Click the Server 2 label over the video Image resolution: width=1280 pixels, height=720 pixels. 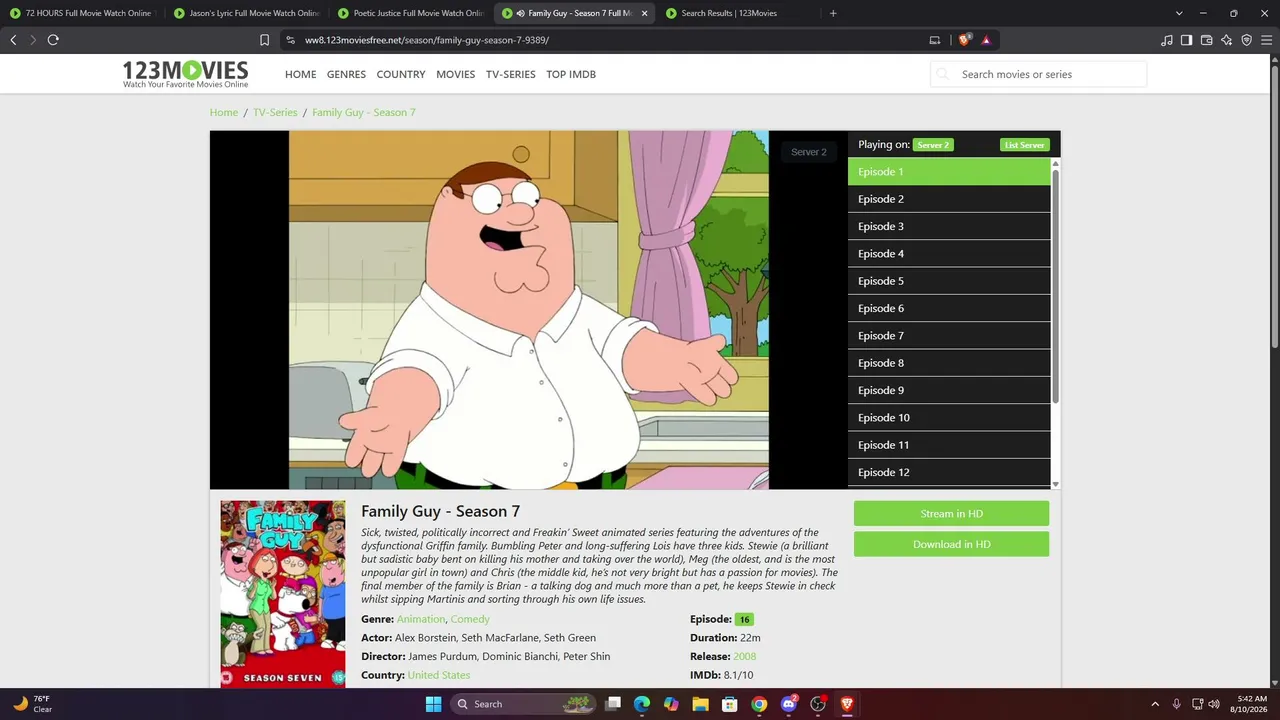coord(809,152)
